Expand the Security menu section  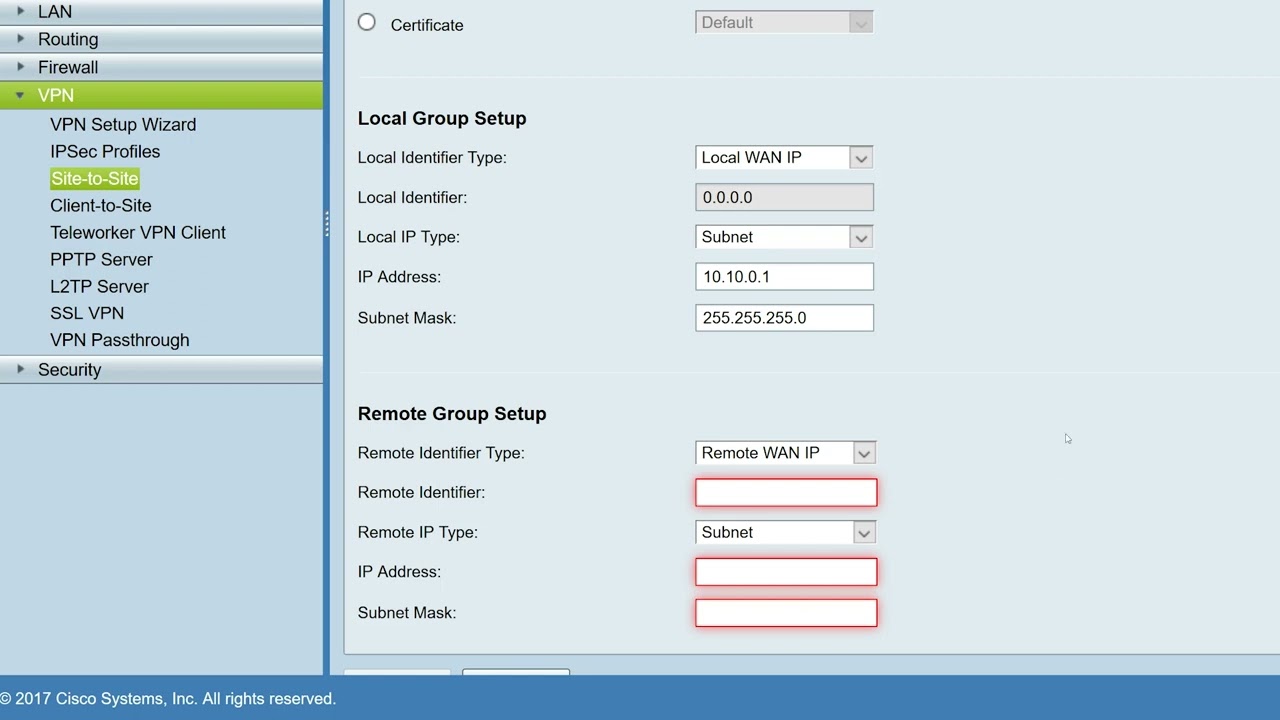click(161, 369)
